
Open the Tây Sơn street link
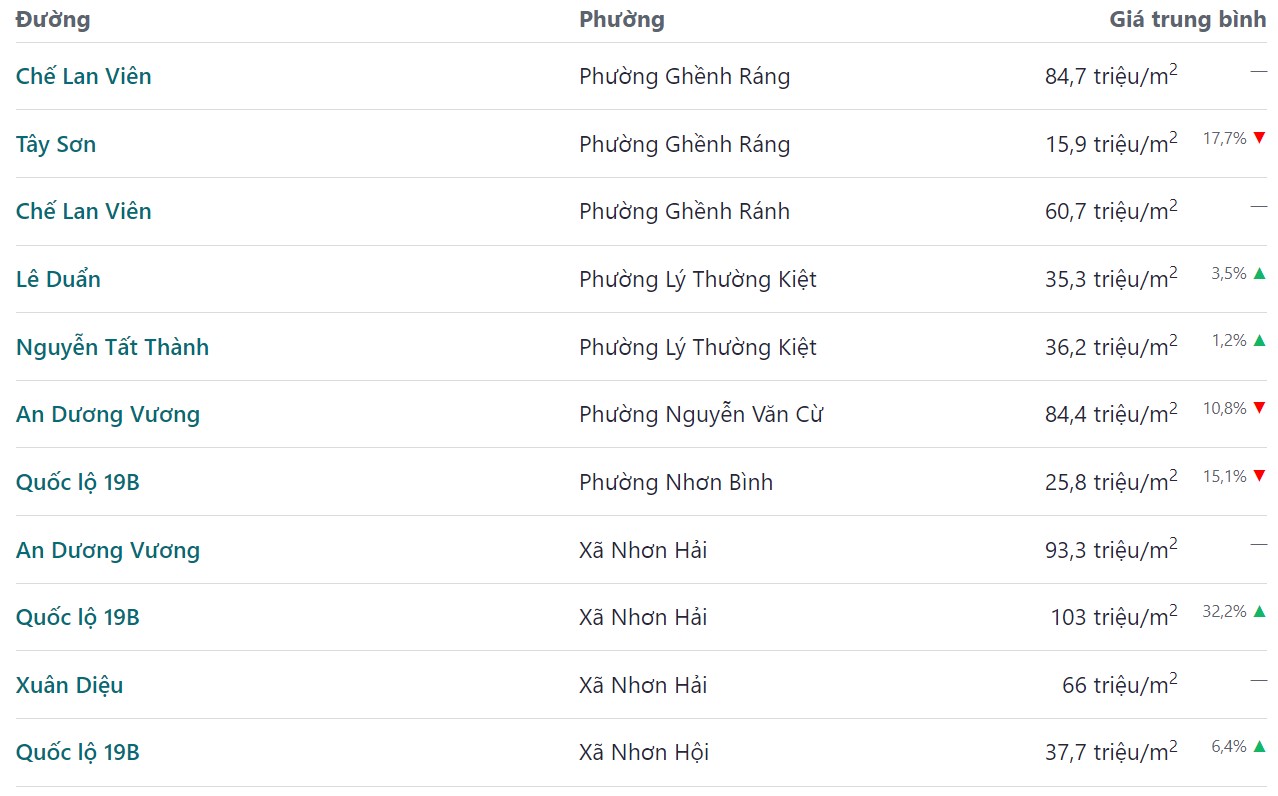56,144
